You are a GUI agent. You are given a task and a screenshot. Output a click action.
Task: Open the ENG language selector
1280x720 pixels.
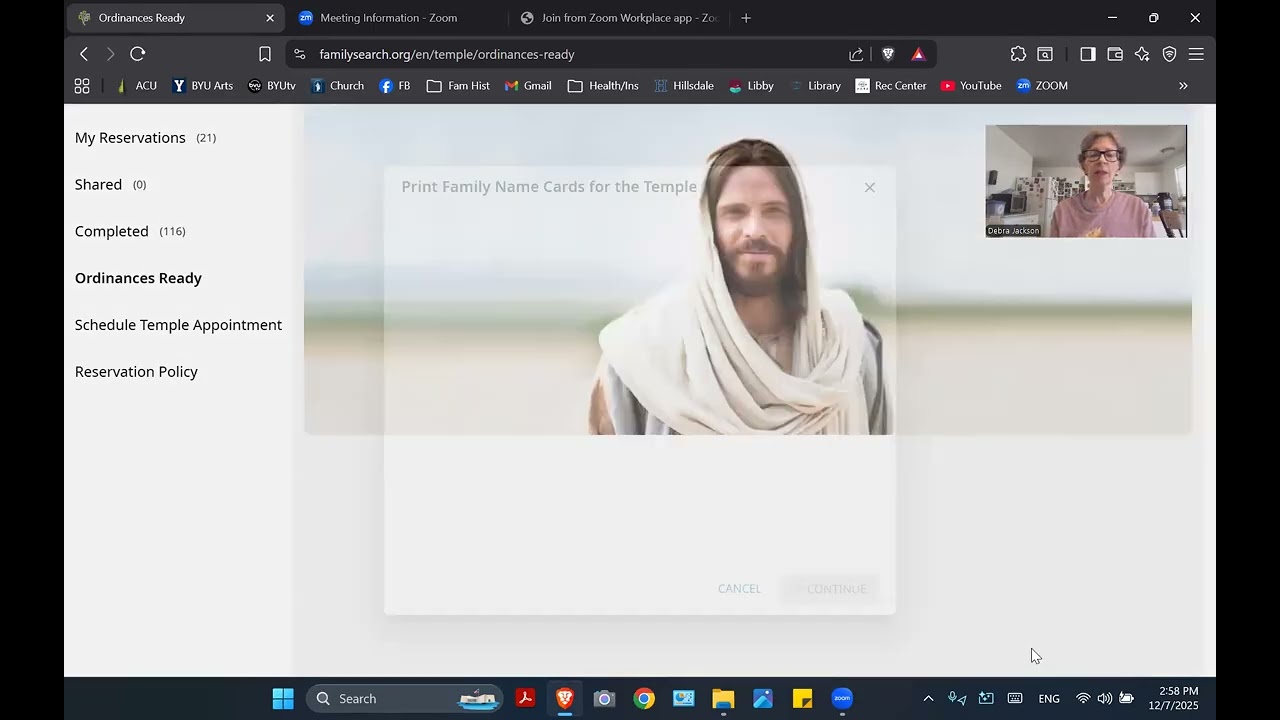click(1049, 699)
